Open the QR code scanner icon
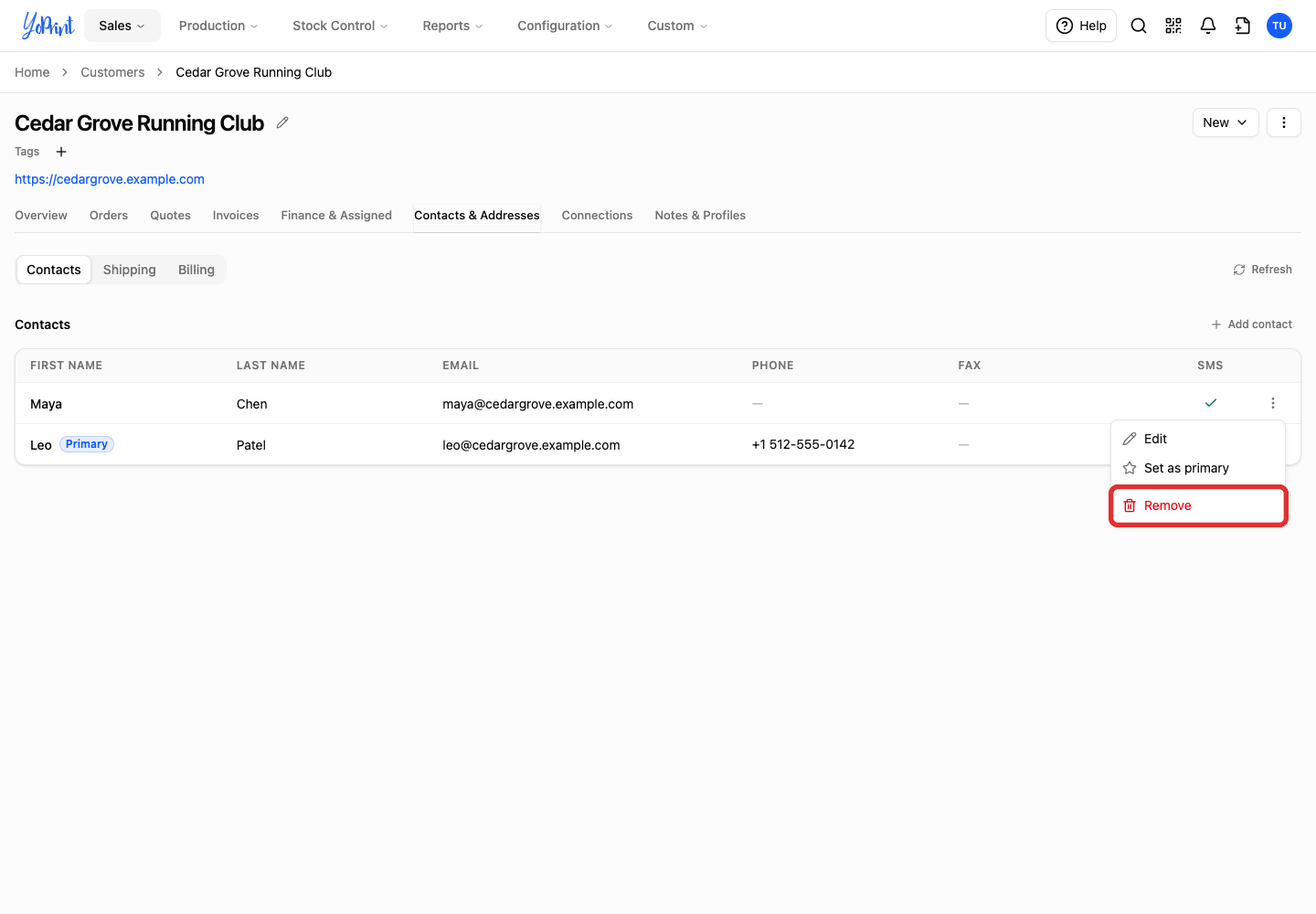1316x914 pixels. (x=1173, y=26)
